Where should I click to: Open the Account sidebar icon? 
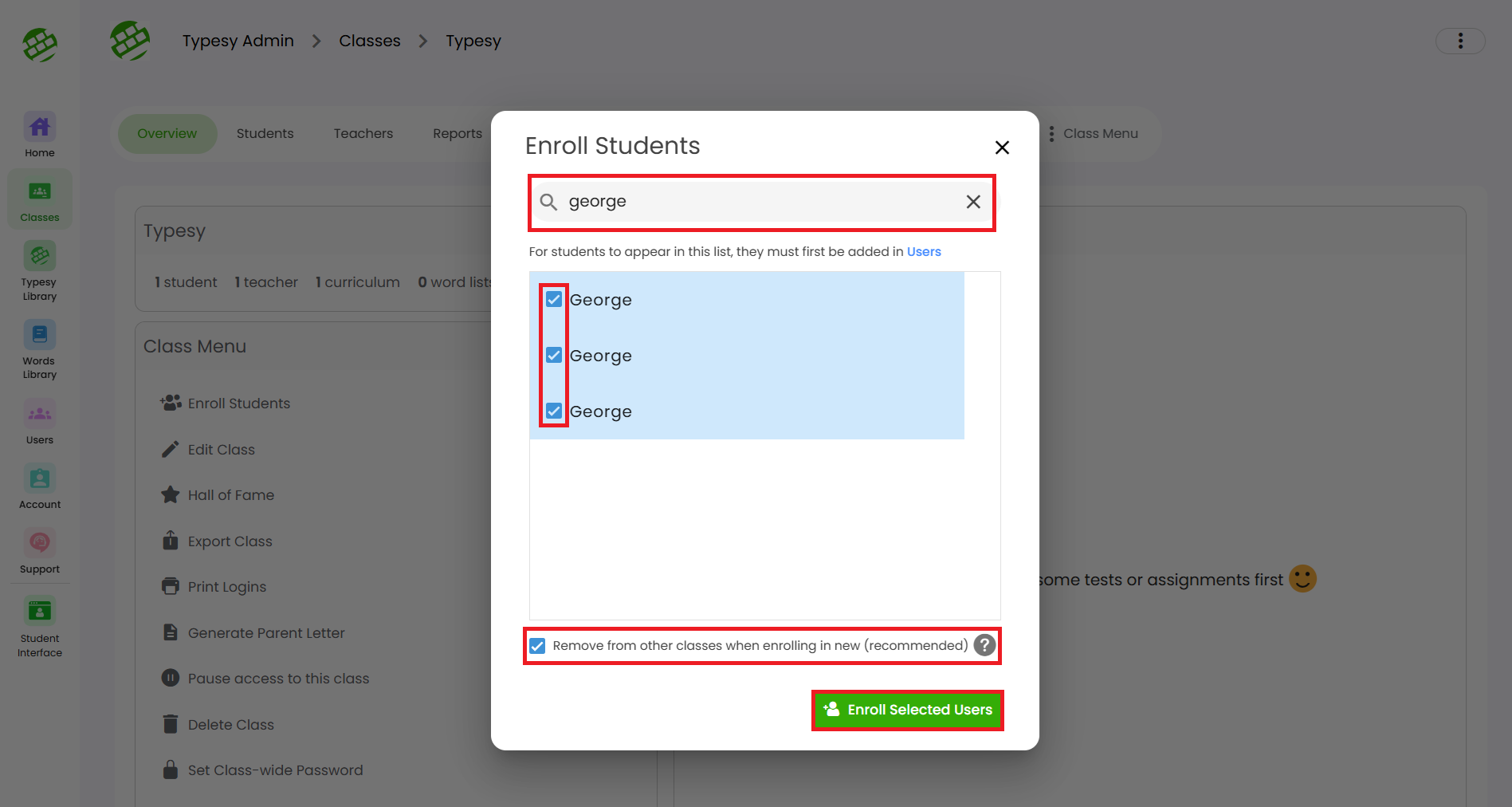(x=40, y=479)
